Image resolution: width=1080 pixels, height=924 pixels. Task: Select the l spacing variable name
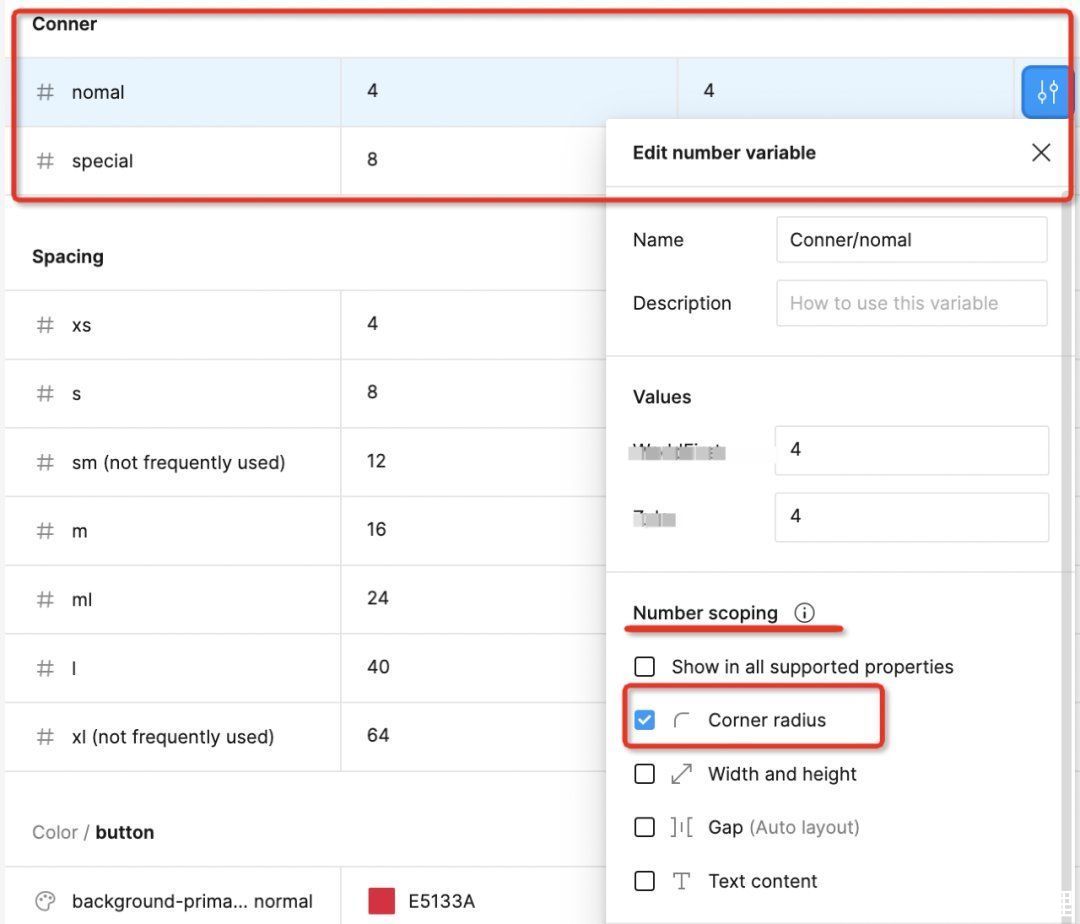[74, 668]
